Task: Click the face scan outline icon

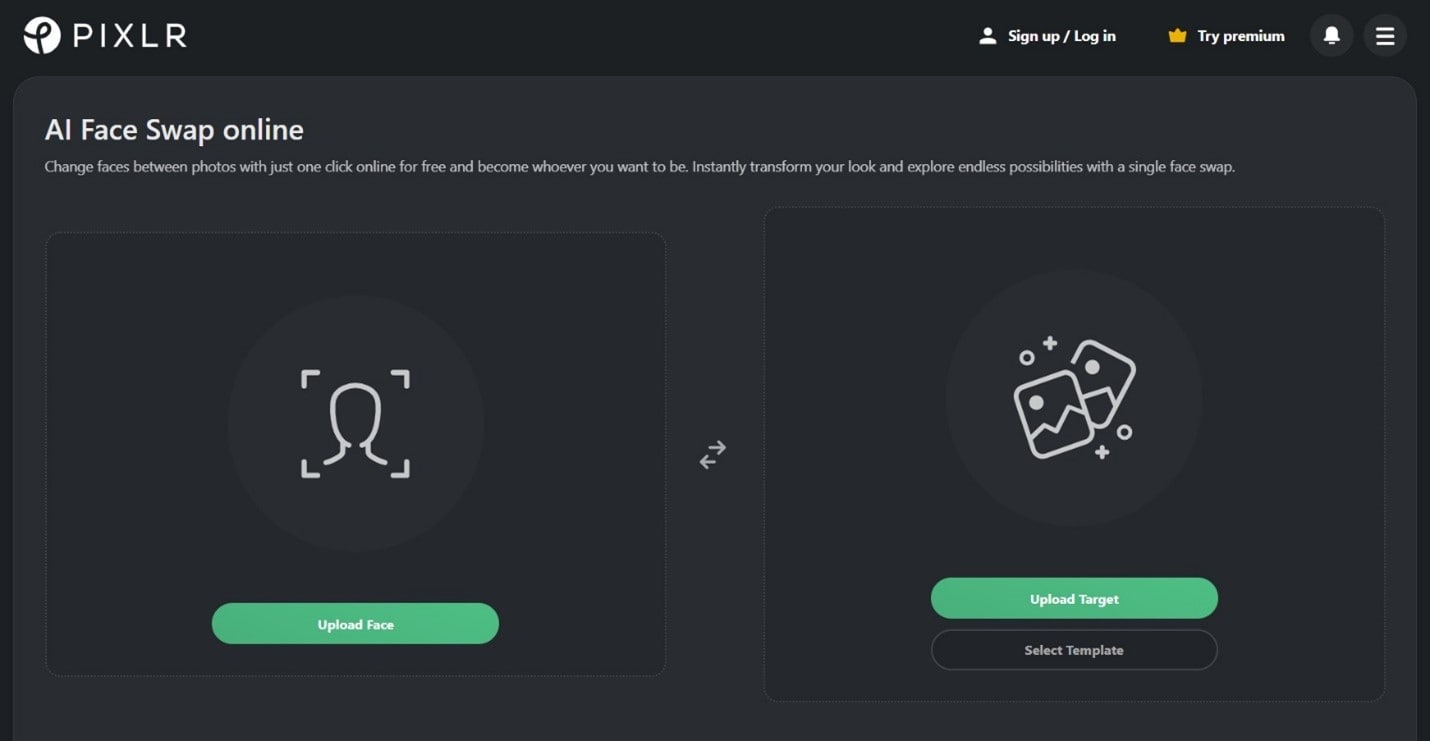Action: coord(356,424)
